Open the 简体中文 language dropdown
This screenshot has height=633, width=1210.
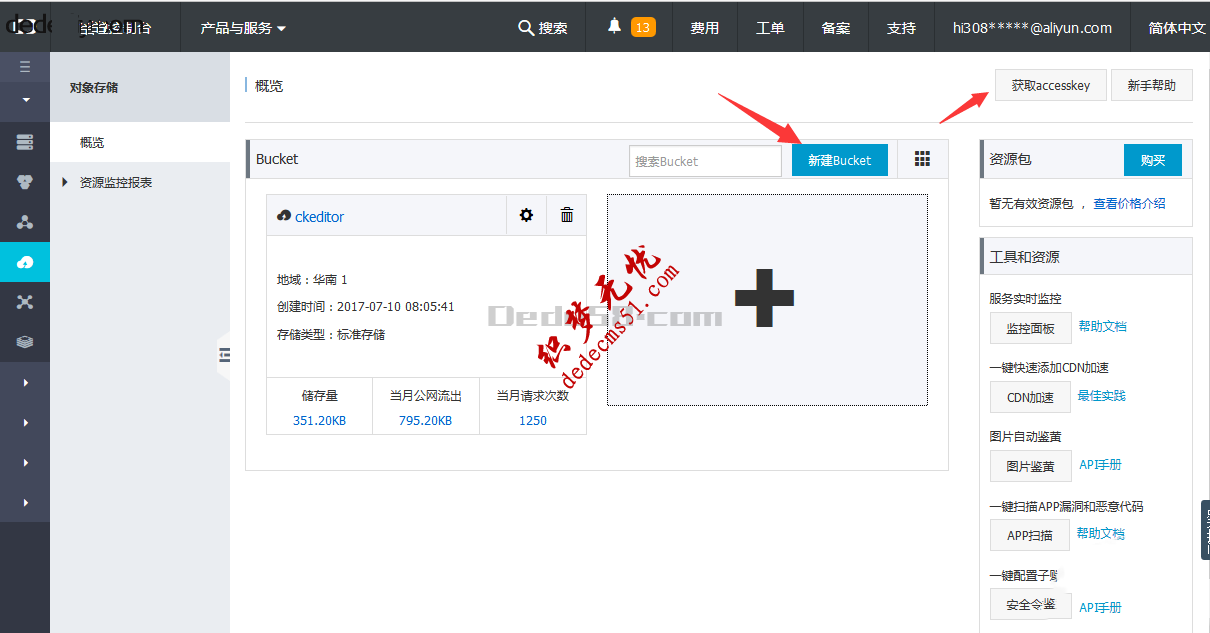coord(1176,28)
